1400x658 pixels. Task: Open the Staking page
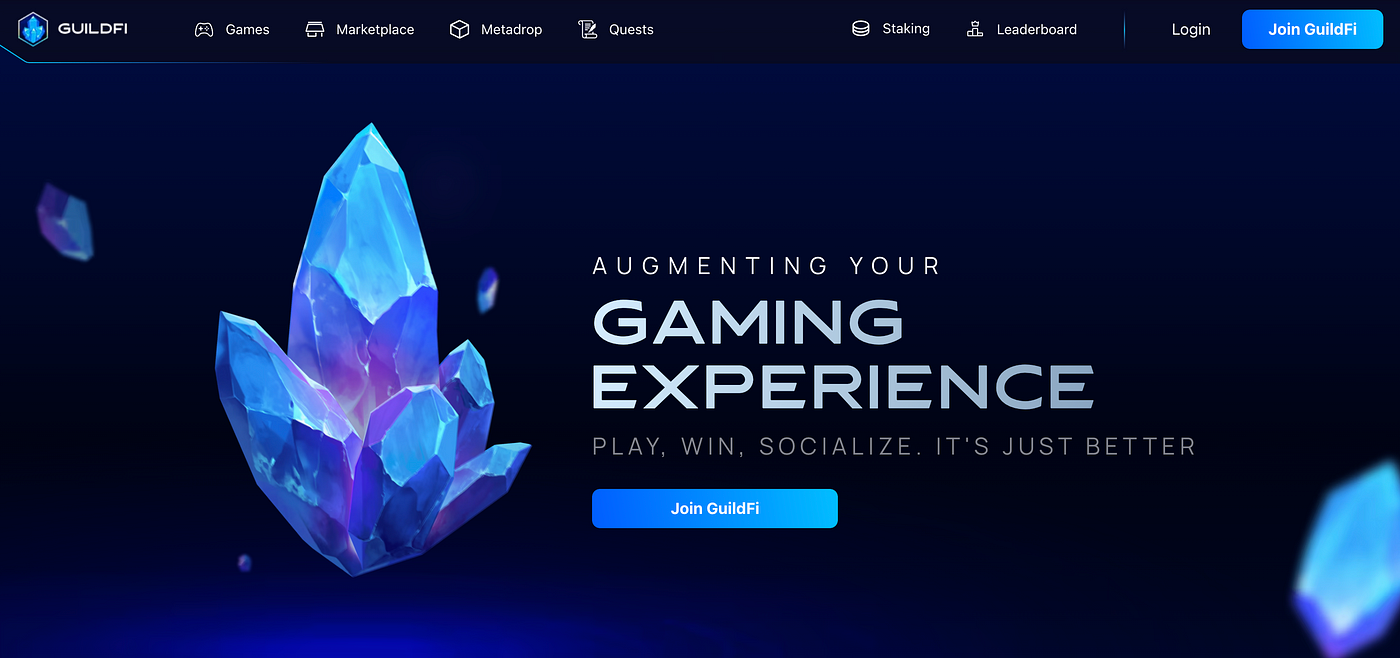tap(890, 29)
